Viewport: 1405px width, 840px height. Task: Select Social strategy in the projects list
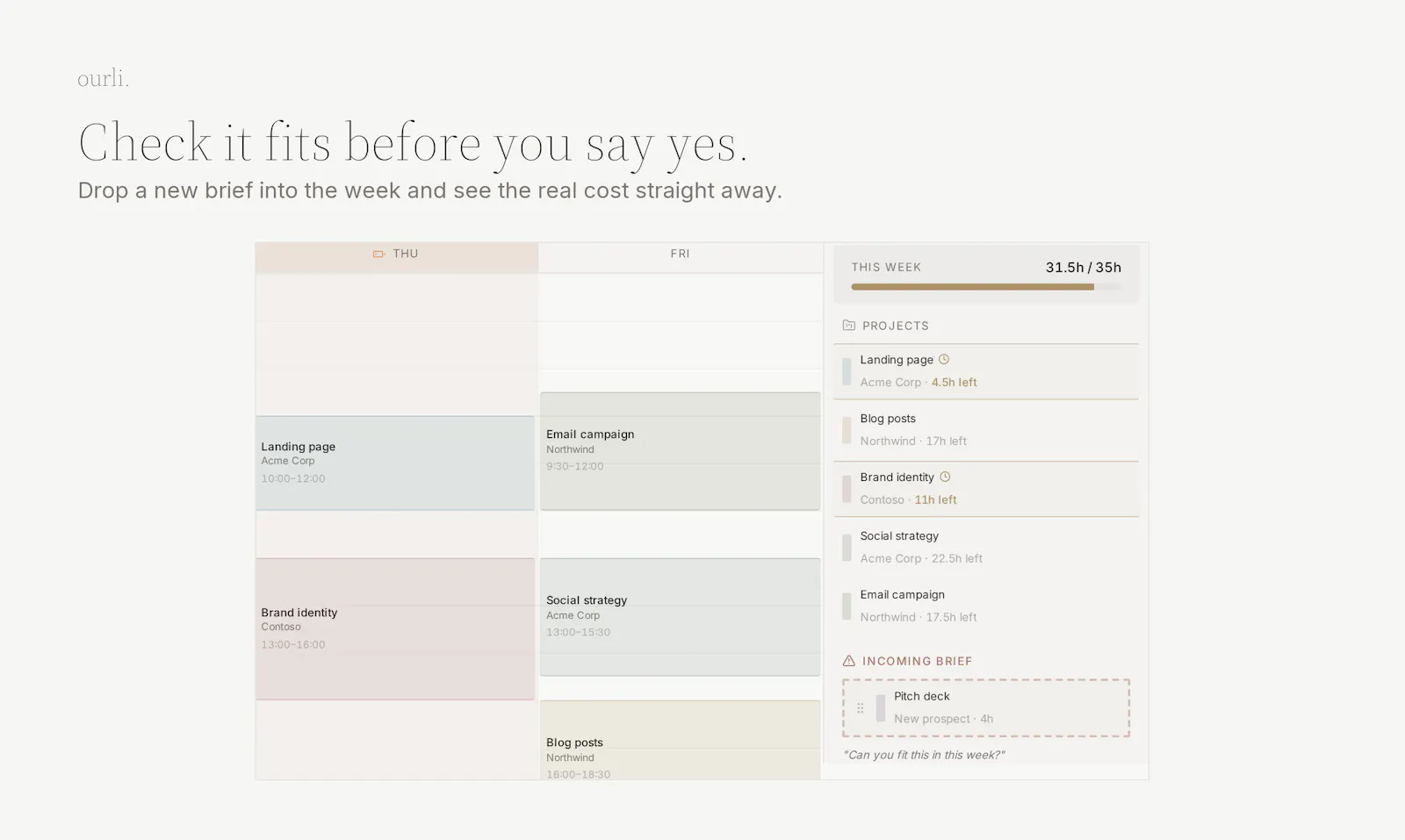point(986,548)
